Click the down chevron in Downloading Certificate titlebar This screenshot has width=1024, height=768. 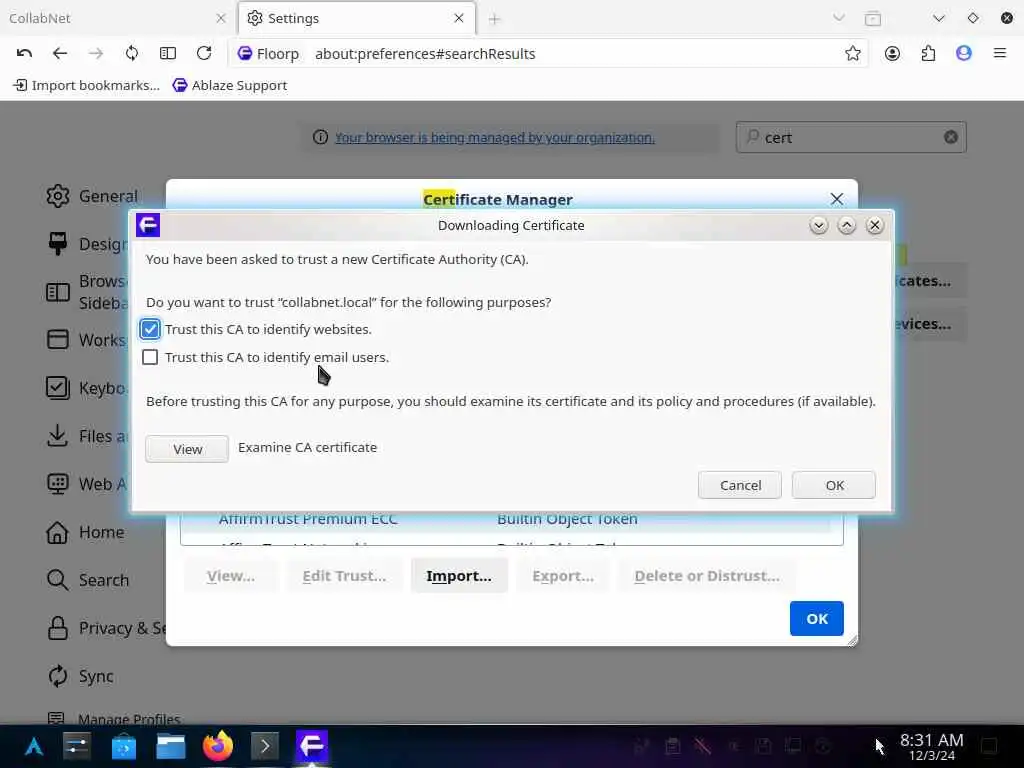818,225
